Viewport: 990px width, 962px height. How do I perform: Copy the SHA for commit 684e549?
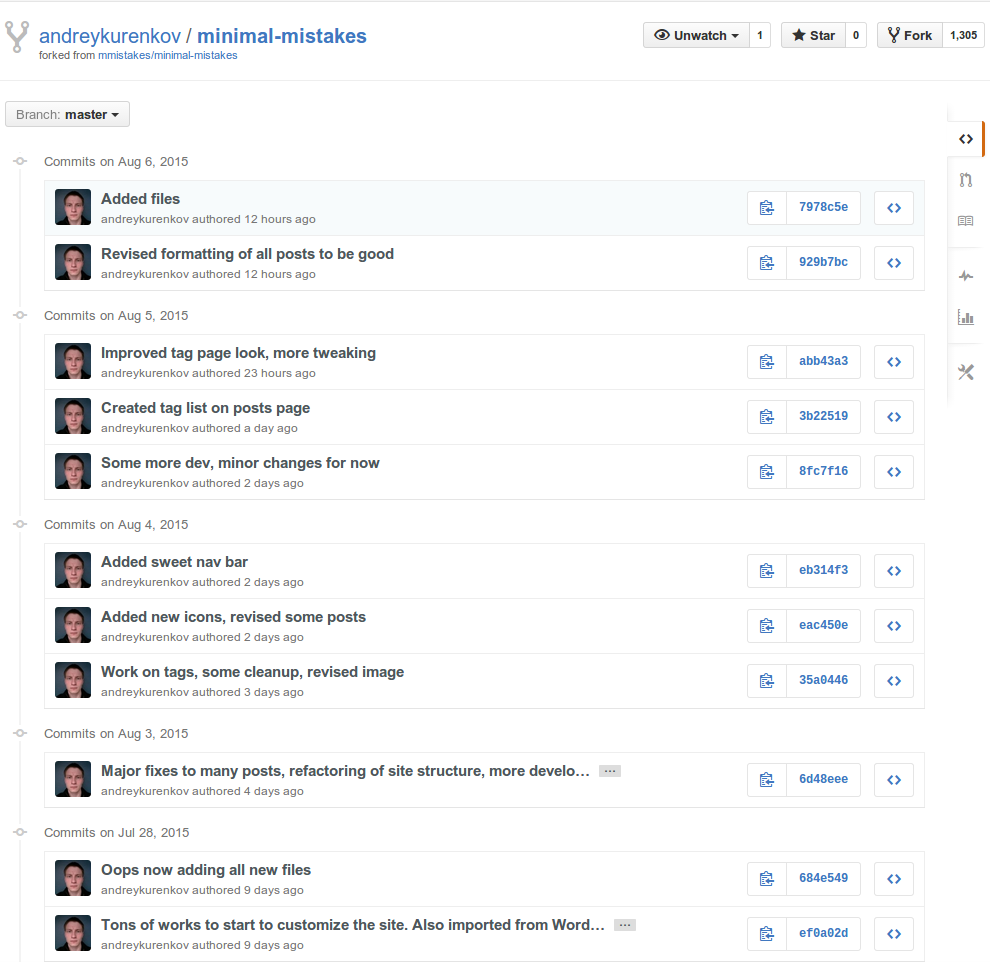point(766,879)
